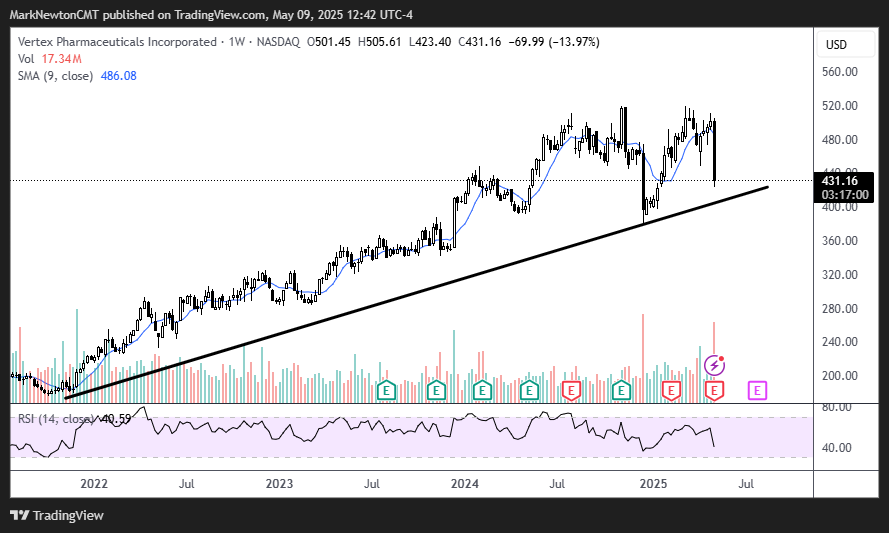The width and height of the screenshot is (889, 533).
Task: Click the 480.00 price axis label
Action: [x=840, y=139]
